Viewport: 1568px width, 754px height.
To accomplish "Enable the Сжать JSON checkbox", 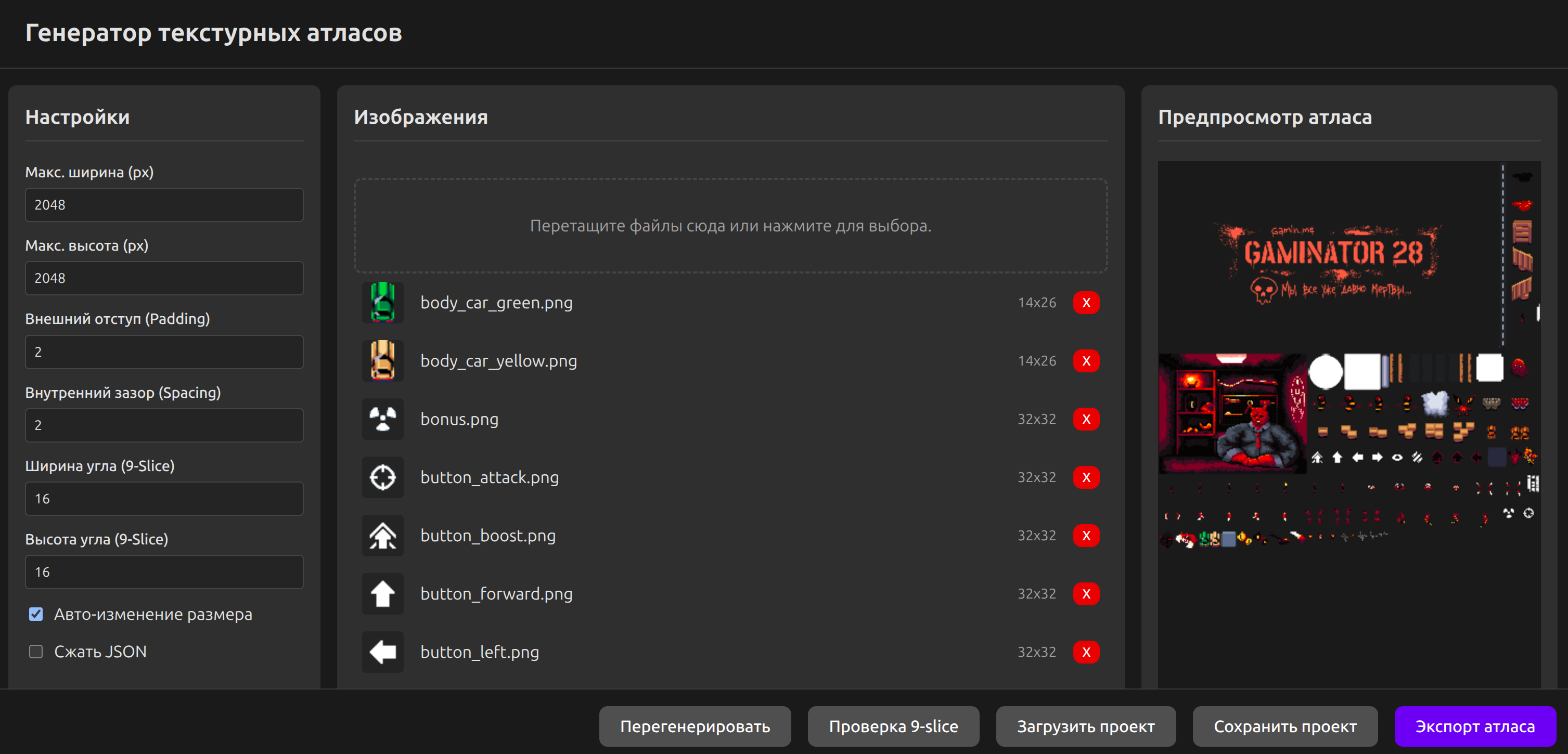I will click(36, 652).
